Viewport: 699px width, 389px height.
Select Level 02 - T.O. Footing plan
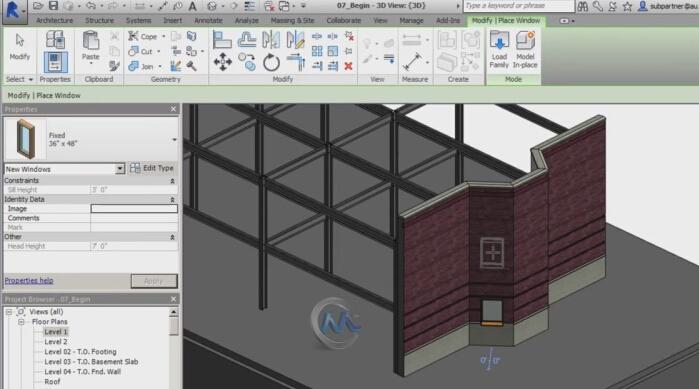80,352
